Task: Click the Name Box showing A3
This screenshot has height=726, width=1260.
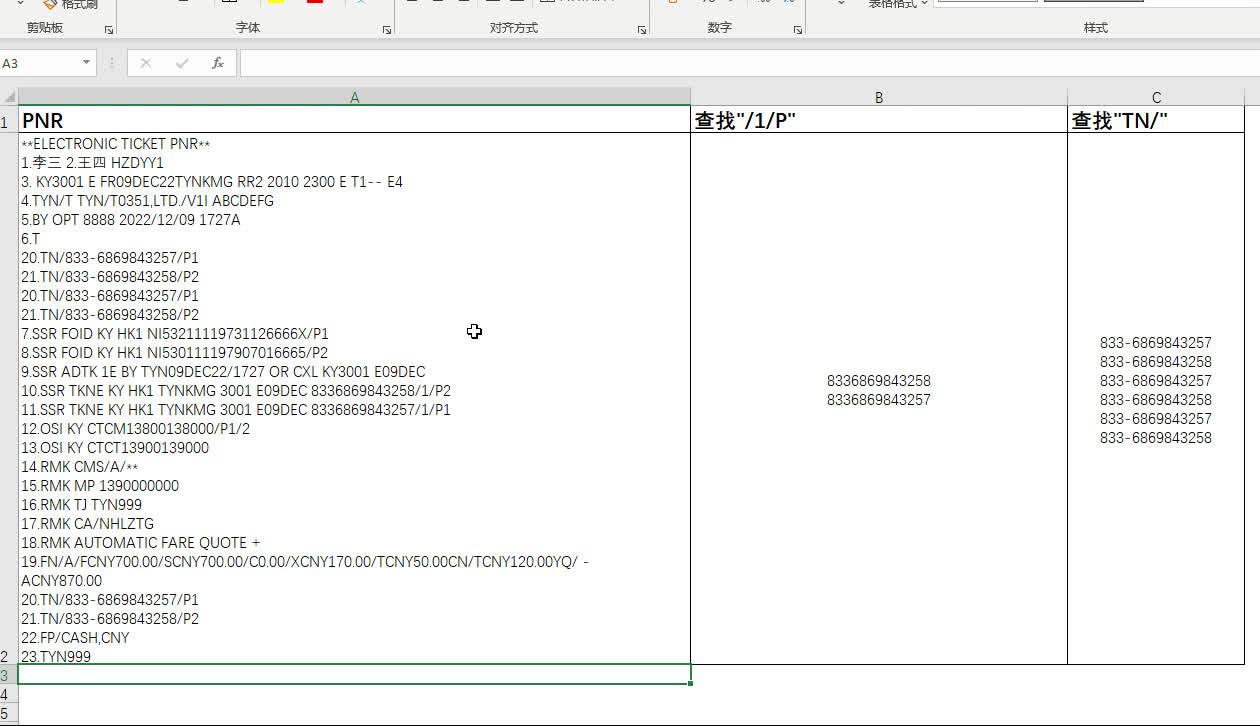Action: point(40,63)
